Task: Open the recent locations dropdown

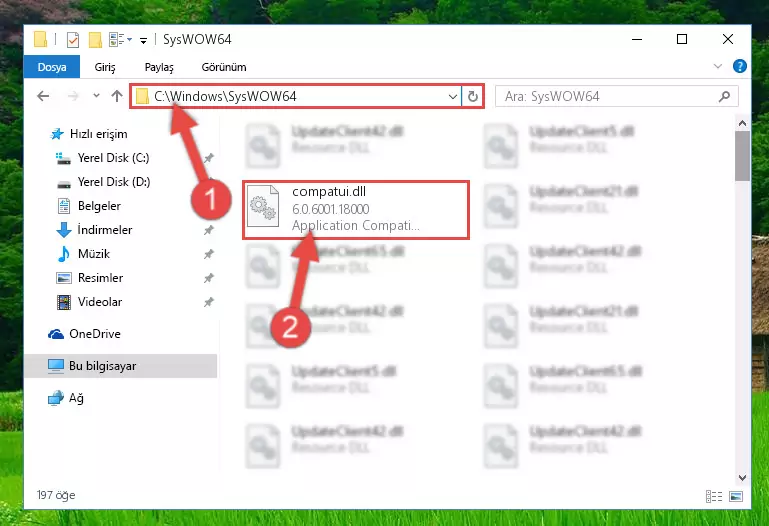Action: click(96, 96)
